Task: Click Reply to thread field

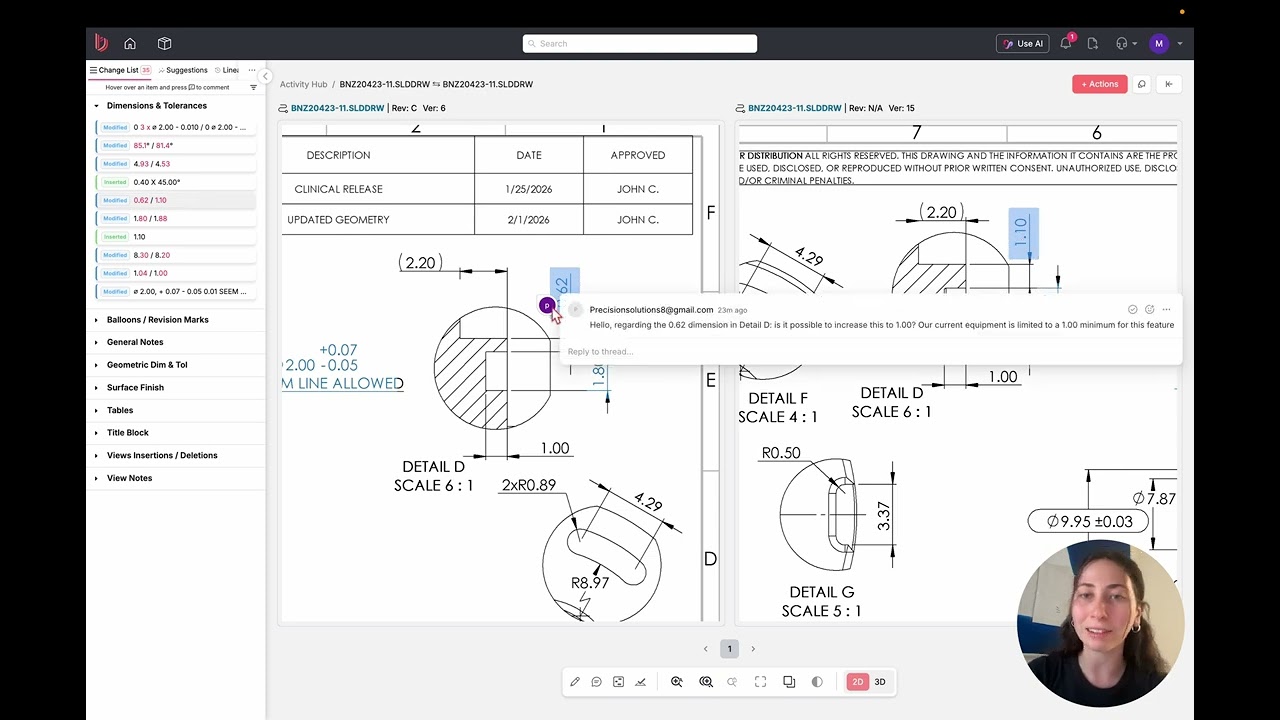Action: (x=870, y=352)
